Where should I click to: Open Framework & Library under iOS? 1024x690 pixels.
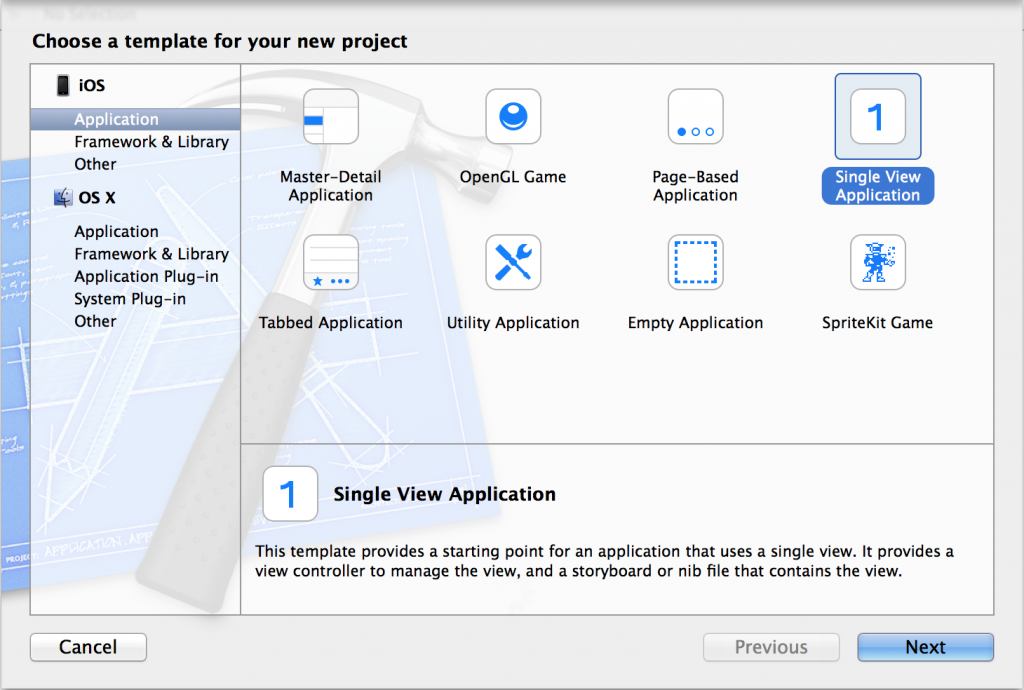151,142
